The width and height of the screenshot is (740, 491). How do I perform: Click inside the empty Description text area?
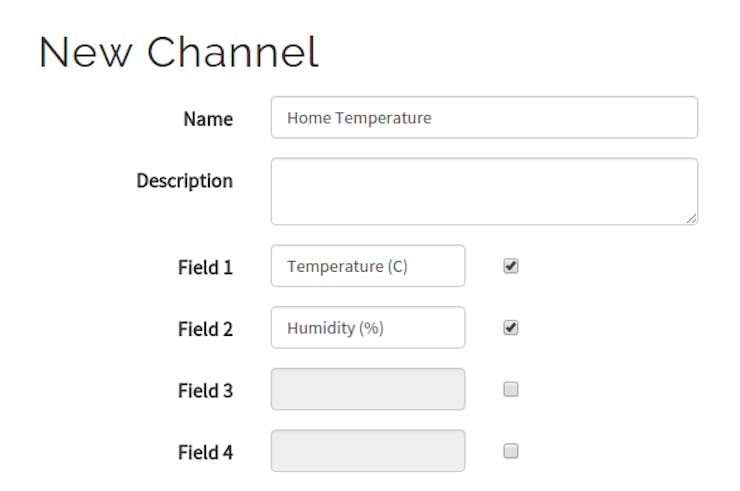[484, 191]
